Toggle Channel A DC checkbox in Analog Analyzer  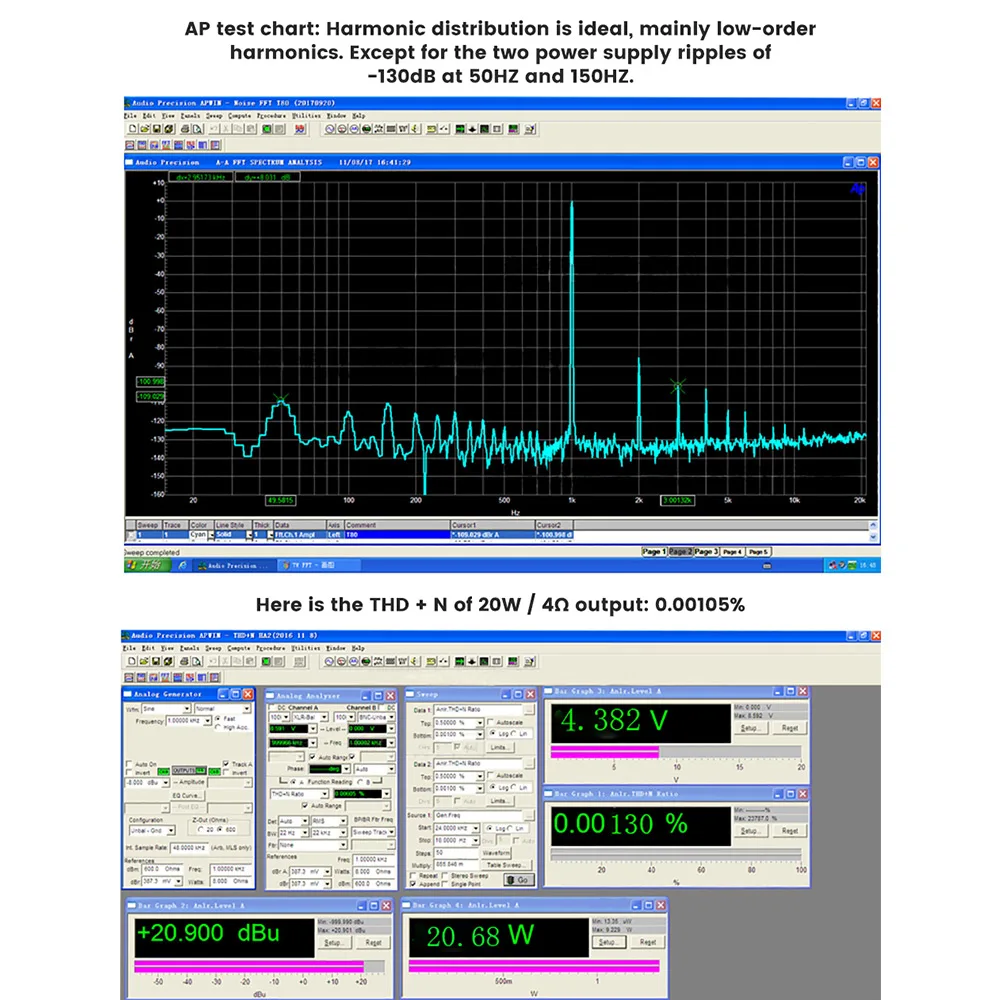272,707
